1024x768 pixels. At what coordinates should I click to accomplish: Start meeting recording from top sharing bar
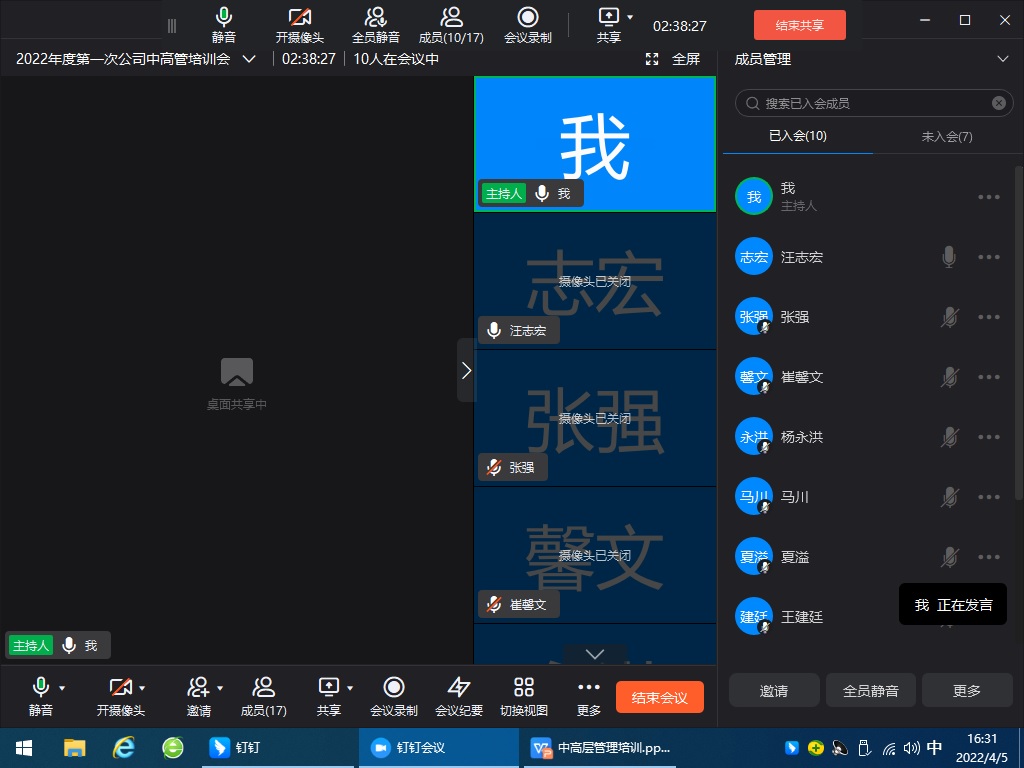pos(528,25)
